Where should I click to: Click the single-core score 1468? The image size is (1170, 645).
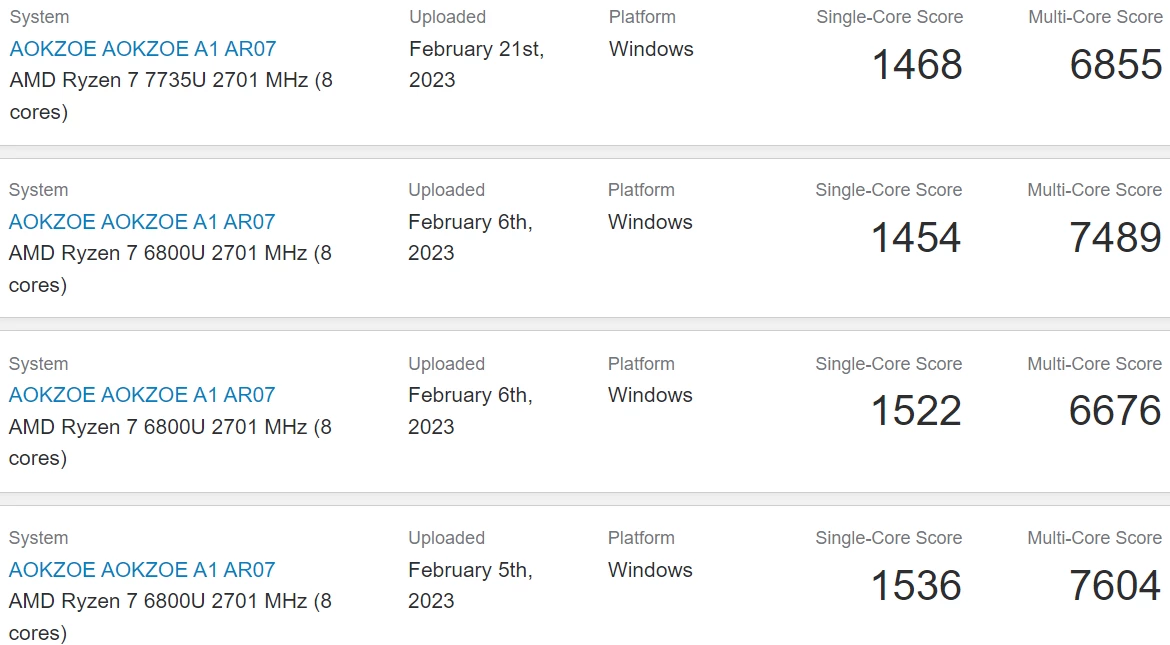pos(917,65)
